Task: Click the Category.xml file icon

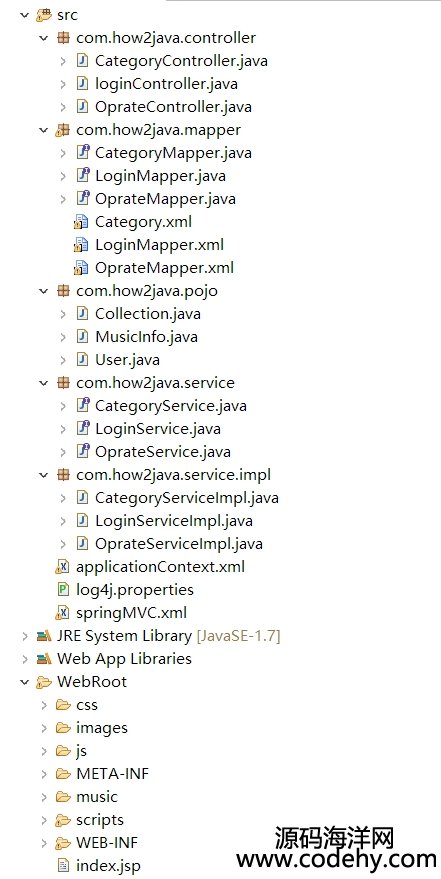Action: tap(82, 222)
